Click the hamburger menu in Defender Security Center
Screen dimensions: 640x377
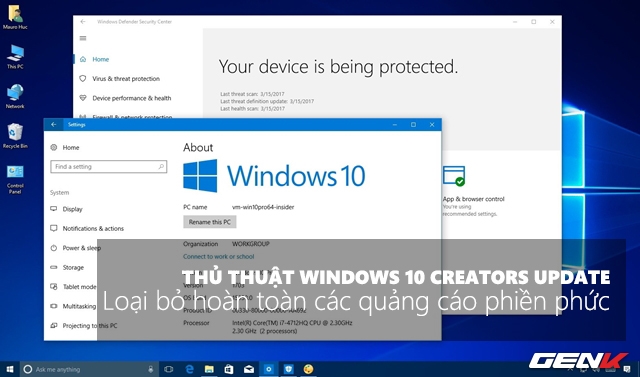[x=83, y=38]
